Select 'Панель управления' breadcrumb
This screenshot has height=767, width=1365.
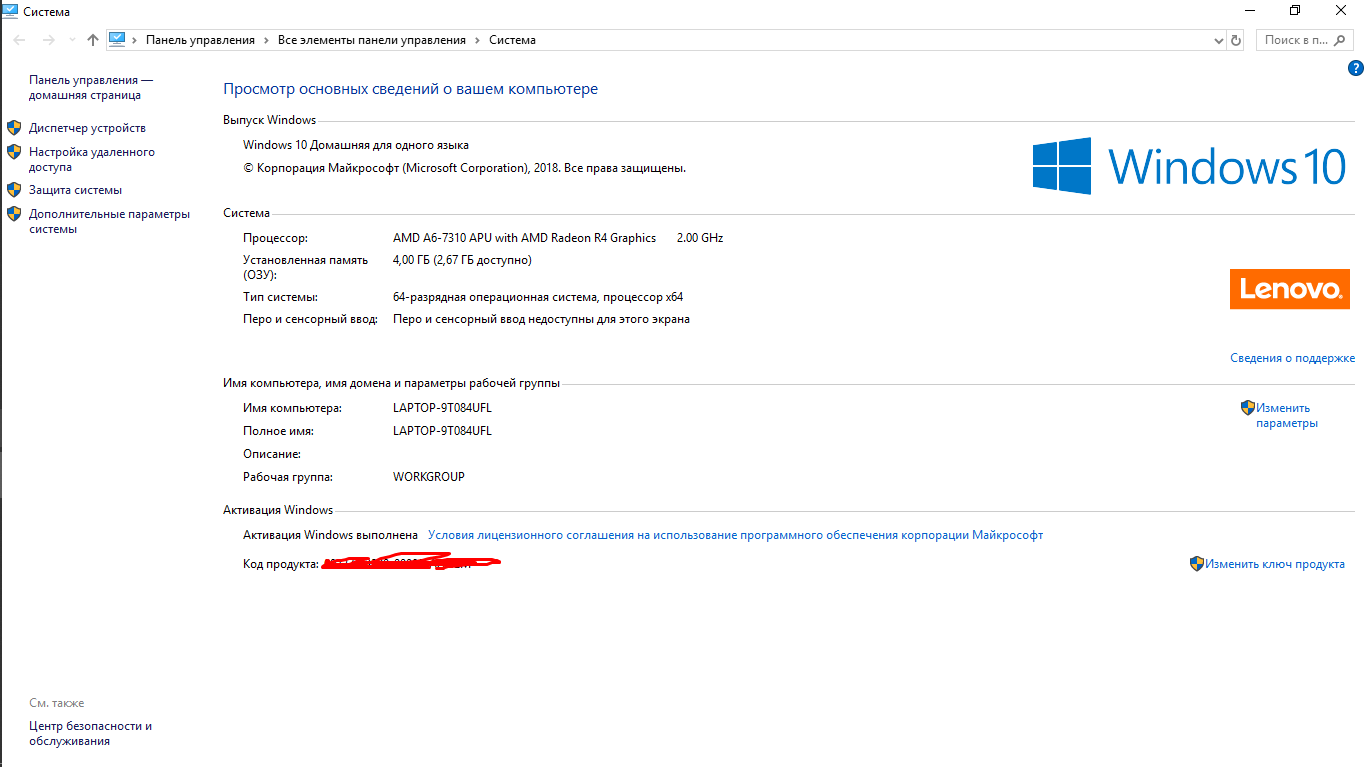point(200,40)
